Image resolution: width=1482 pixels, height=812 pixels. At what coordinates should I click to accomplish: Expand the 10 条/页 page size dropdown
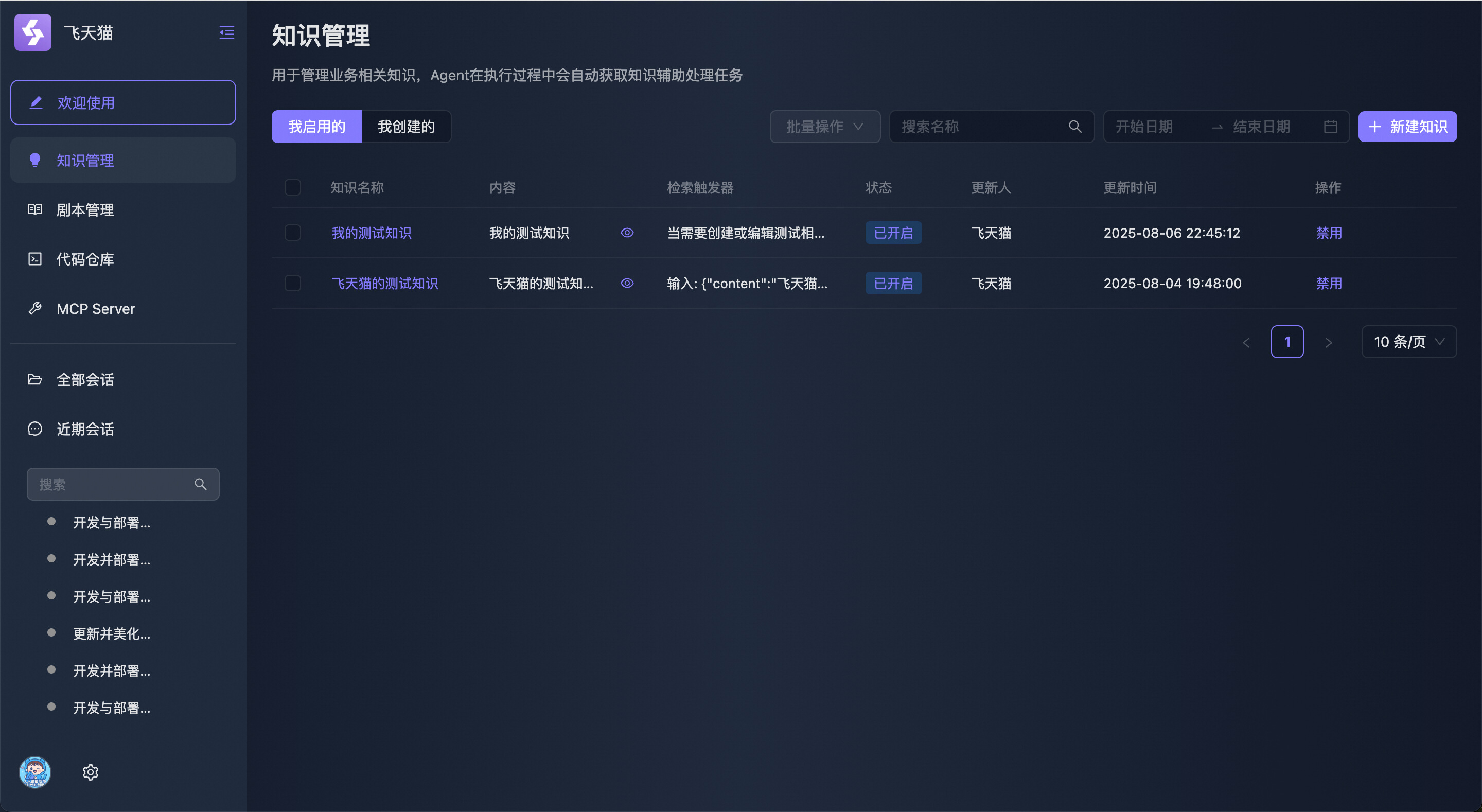[1408, 342]
